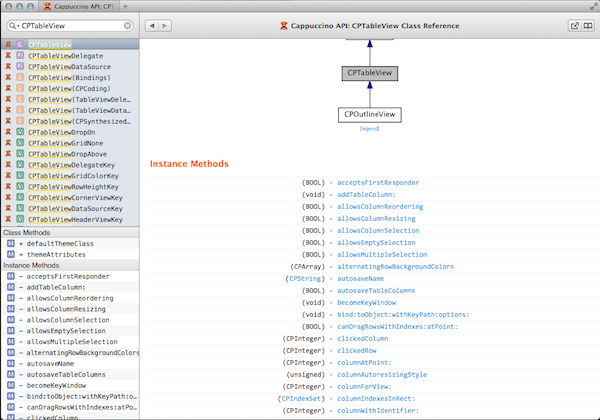Open the CPString type link

pyautogui.click(x=305, y=278)
